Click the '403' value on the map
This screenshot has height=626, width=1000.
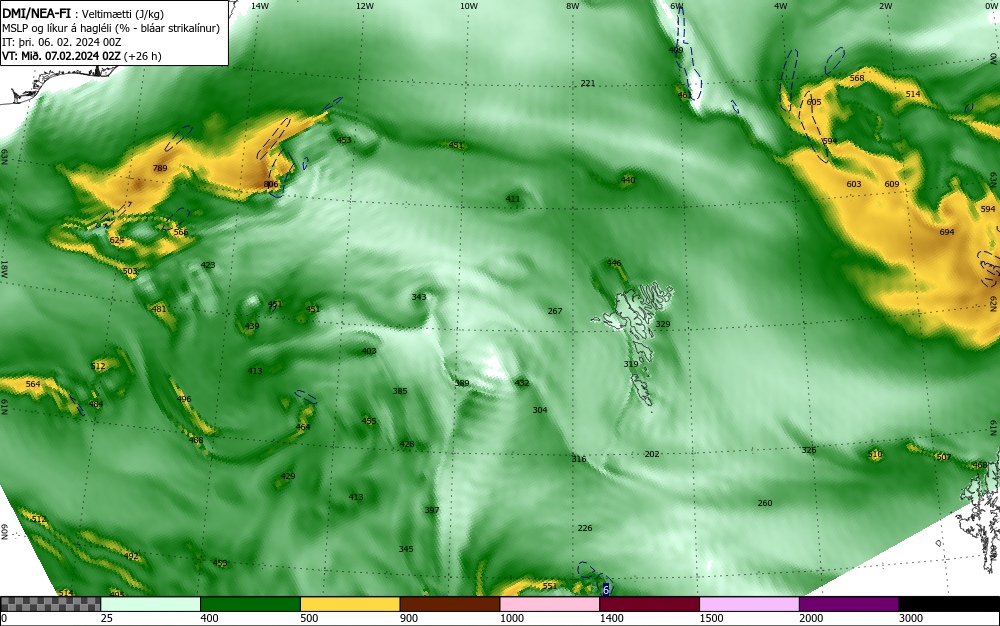[369, 351]
